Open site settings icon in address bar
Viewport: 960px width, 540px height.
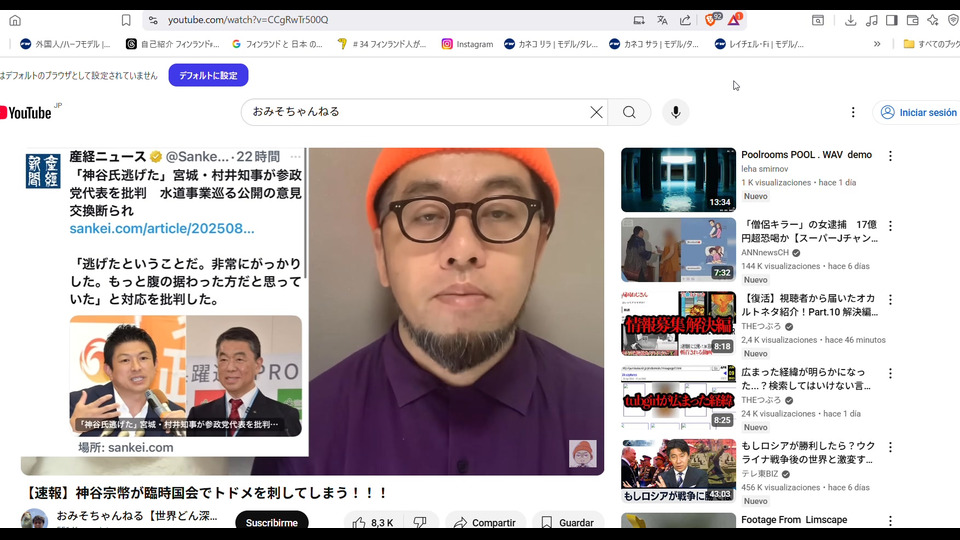point(153,20)
